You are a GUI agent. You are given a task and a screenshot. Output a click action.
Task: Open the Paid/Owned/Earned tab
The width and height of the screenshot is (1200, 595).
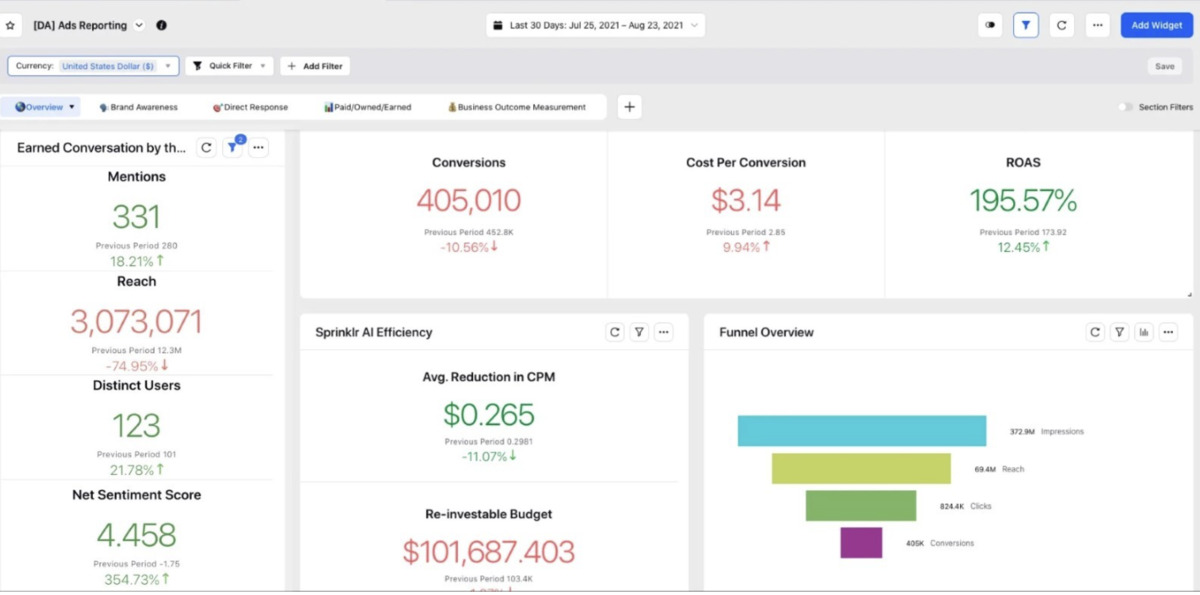(367, 107)
